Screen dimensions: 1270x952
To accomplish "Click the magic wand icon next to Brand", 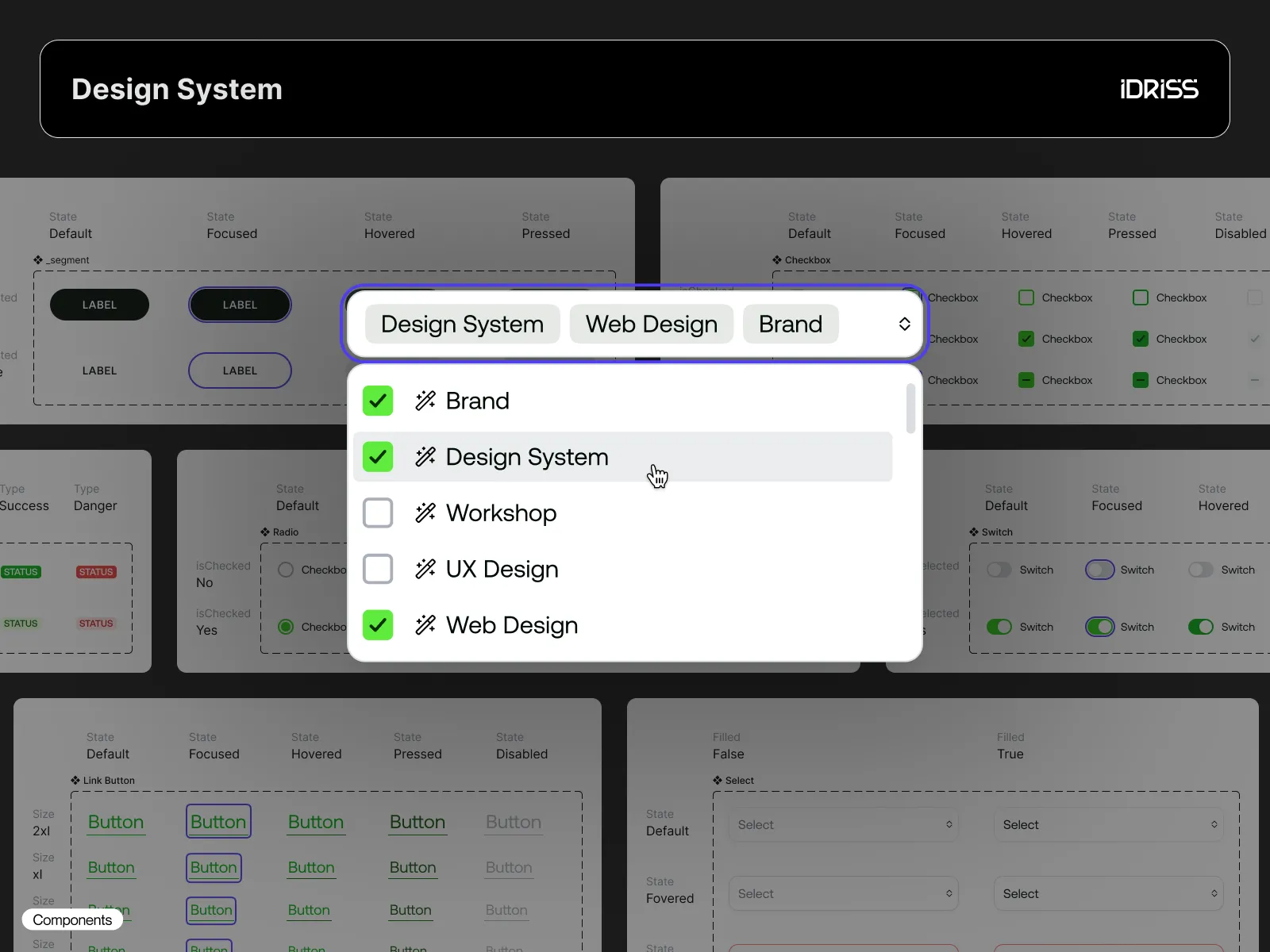I will tap(425, 401).
